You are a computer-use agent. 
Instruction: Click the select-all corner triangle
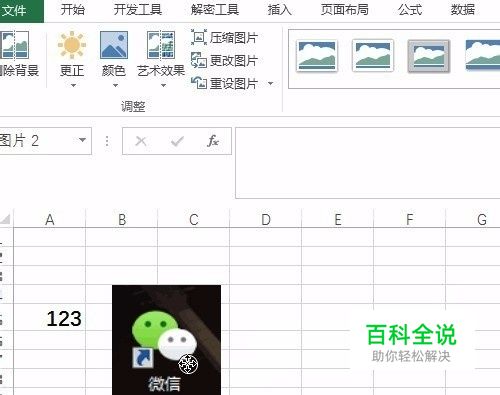6,219
